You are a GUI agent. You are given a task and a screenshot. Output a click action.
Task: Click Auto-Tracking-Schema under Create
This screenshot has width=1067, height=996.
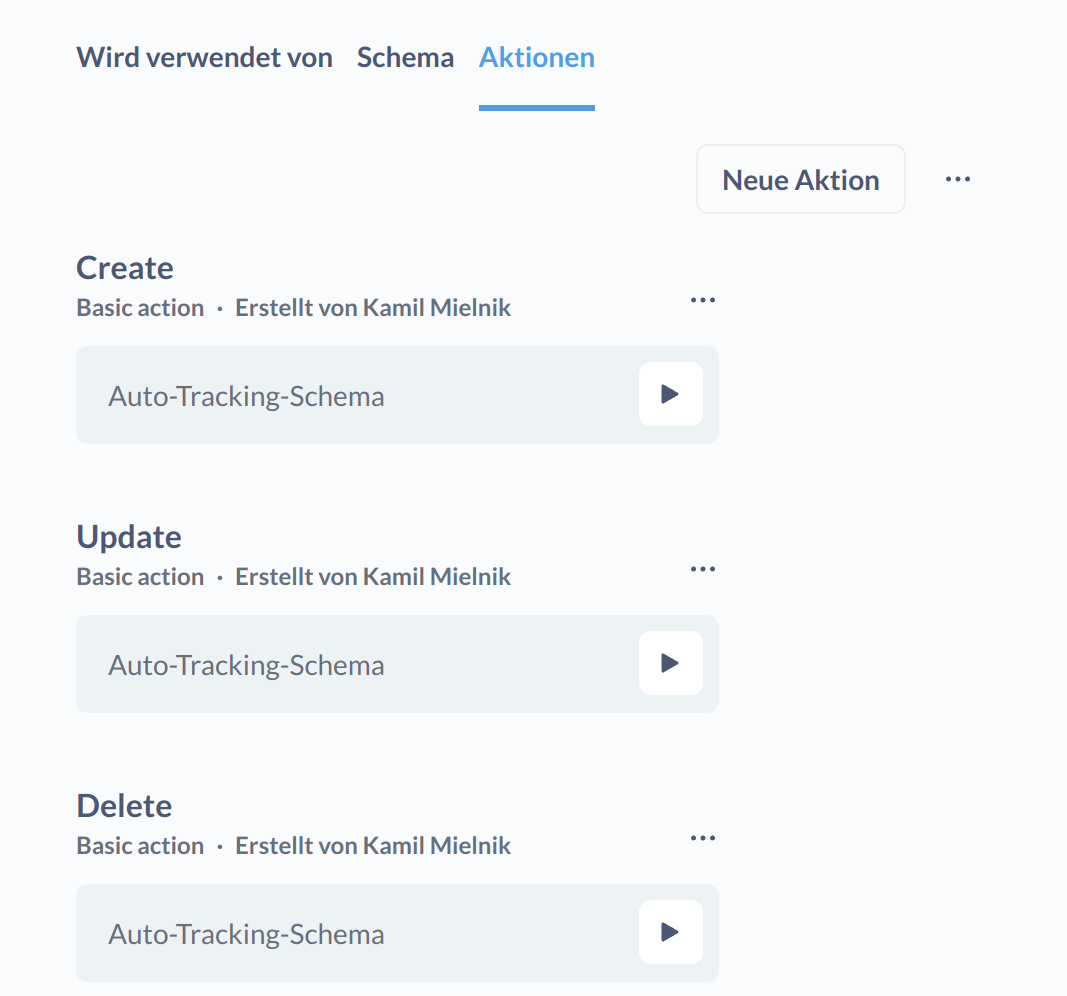(246, 396)
